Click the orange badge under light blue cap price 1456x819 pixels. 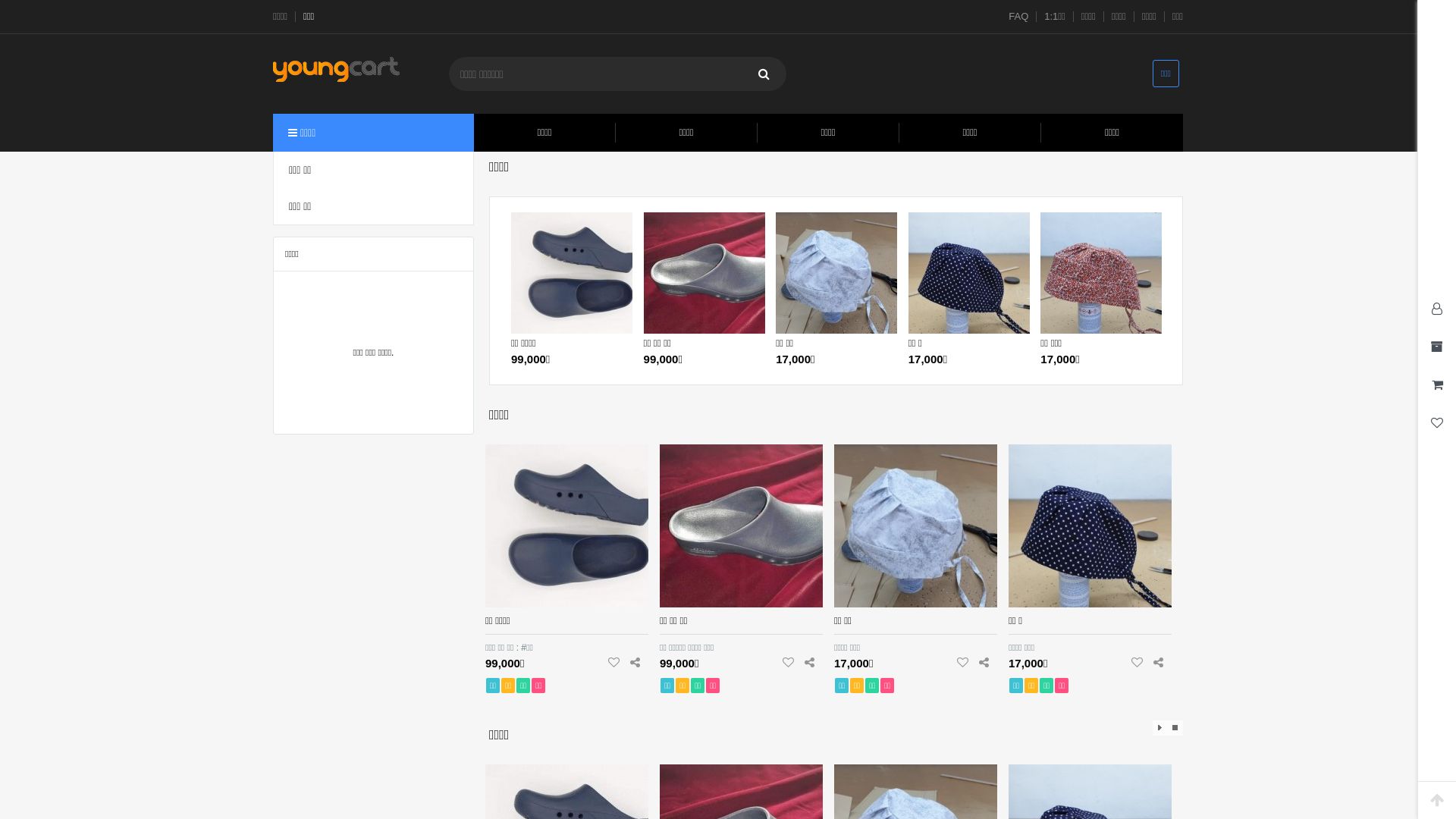857,686
